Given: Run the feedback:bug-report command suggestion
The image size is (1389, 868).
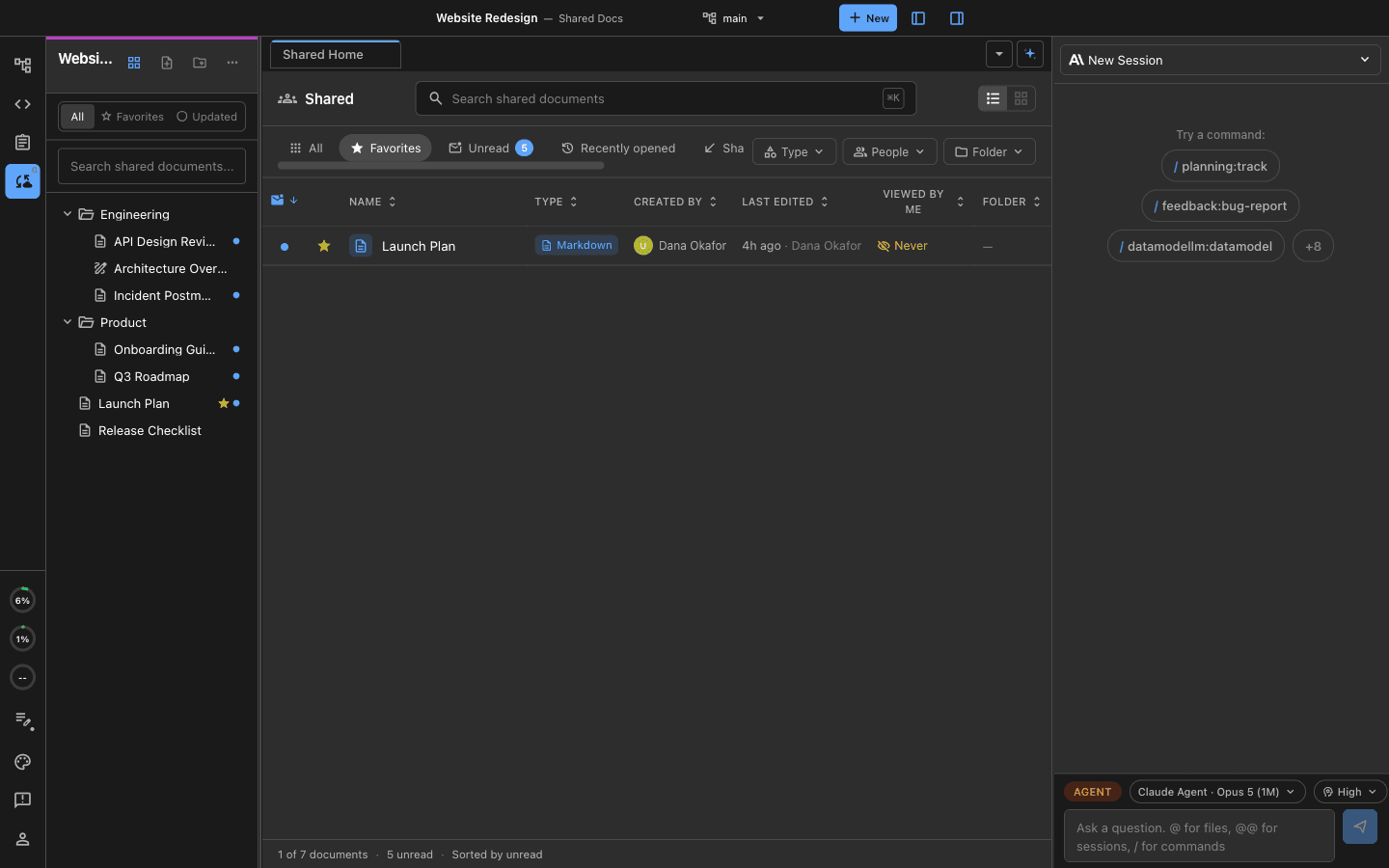Looking at the screenshot, I should [x=1220, y=205].
